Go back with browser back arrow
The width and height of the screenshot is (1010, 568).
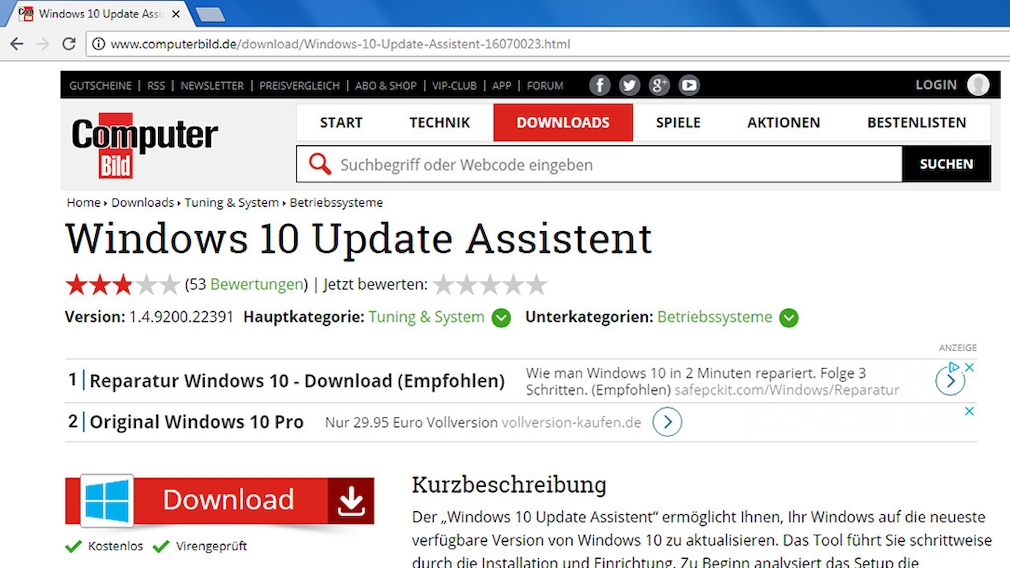click(17, 44)
